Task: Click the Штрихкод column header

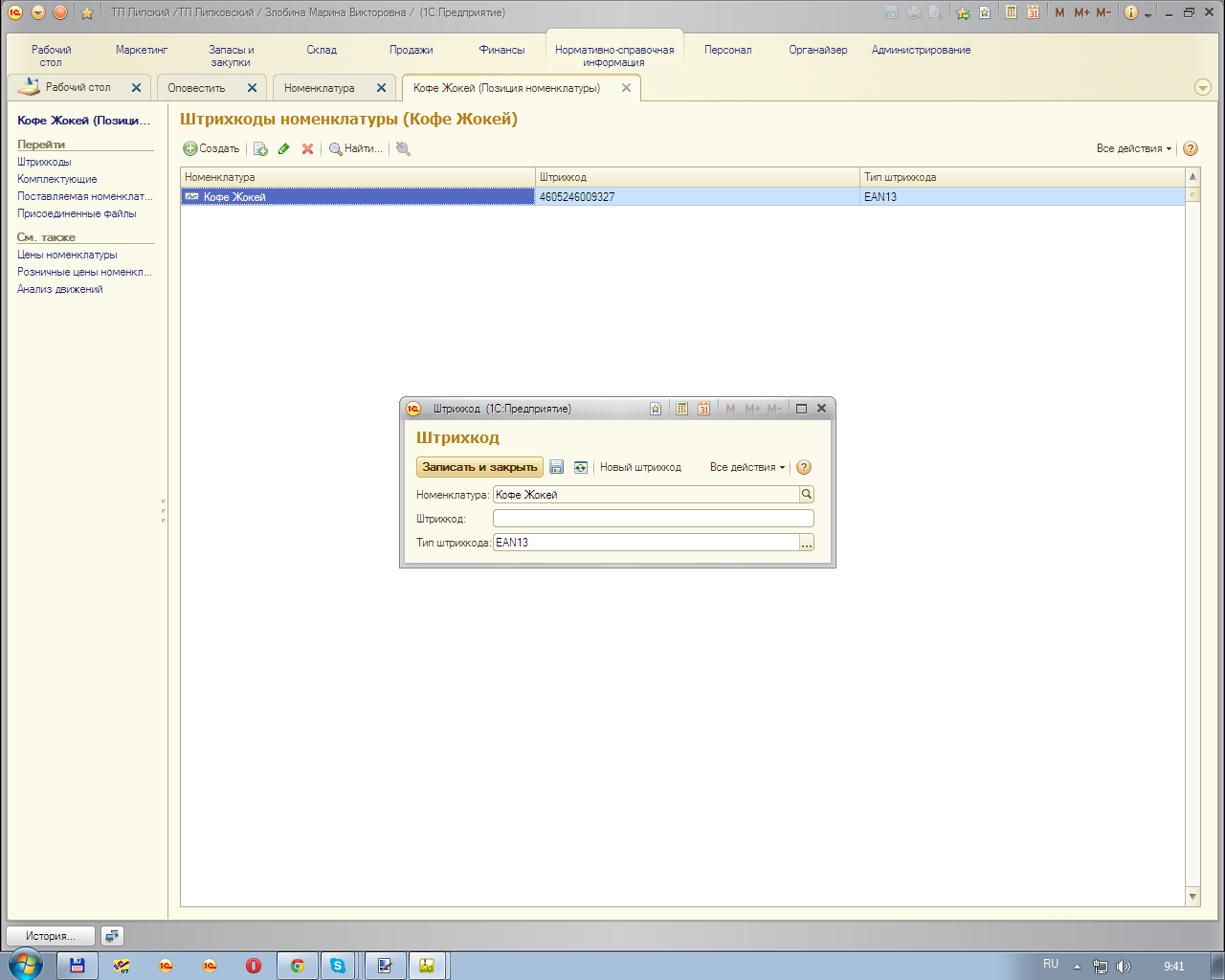Action: click(698, 177)
